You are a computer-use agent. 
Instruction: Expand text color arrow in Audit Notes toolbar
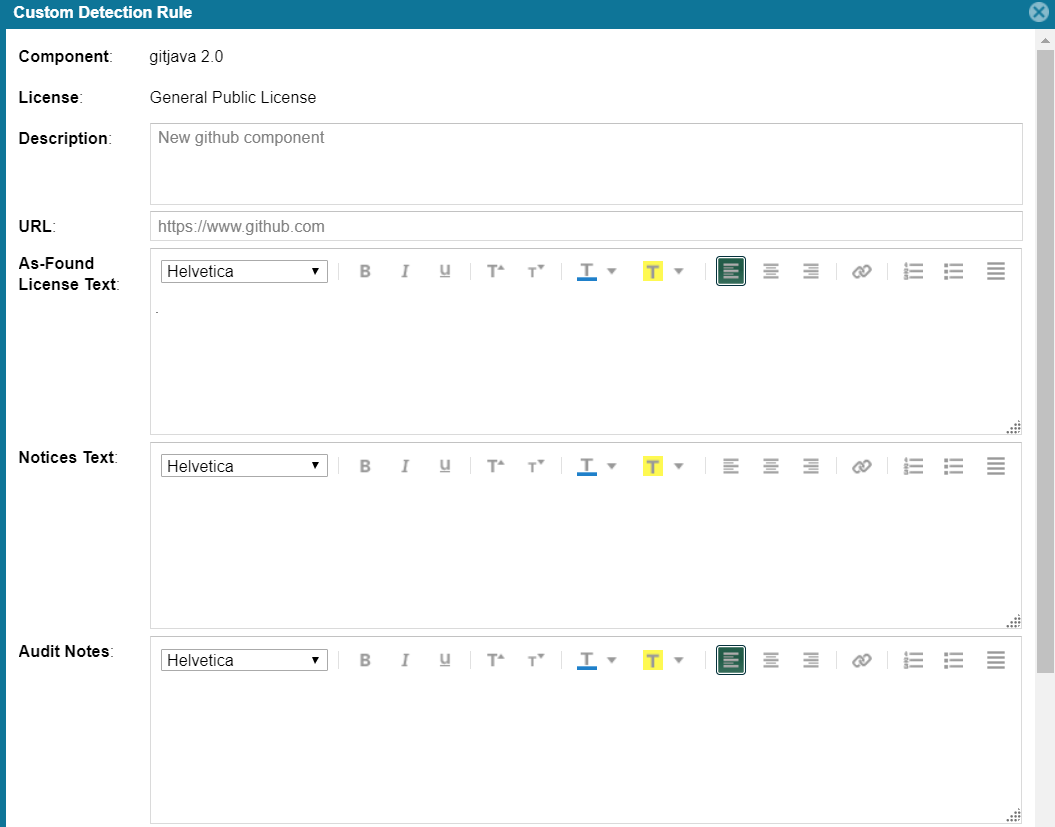coord(612,660)
